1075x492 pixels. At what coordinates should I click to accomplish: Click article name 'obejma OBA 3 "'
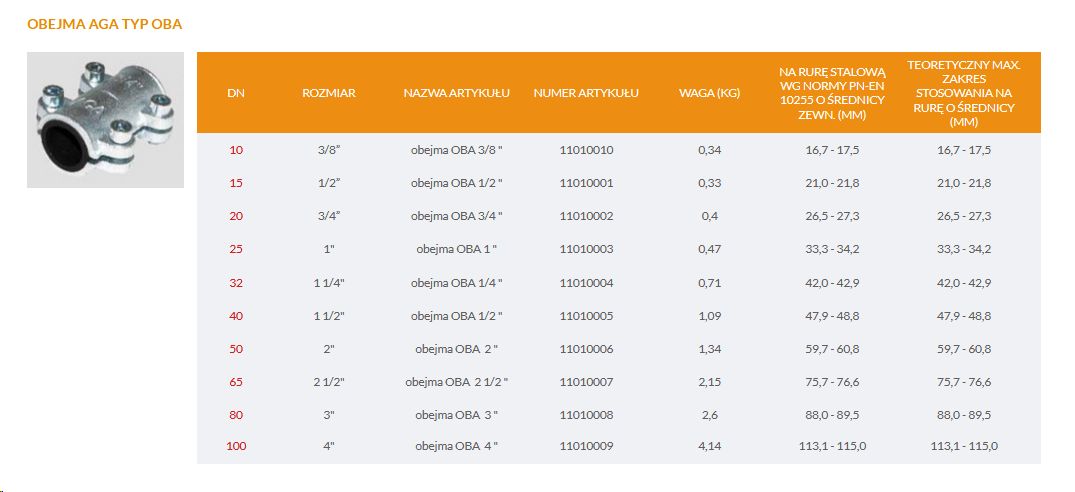[457, 415]
